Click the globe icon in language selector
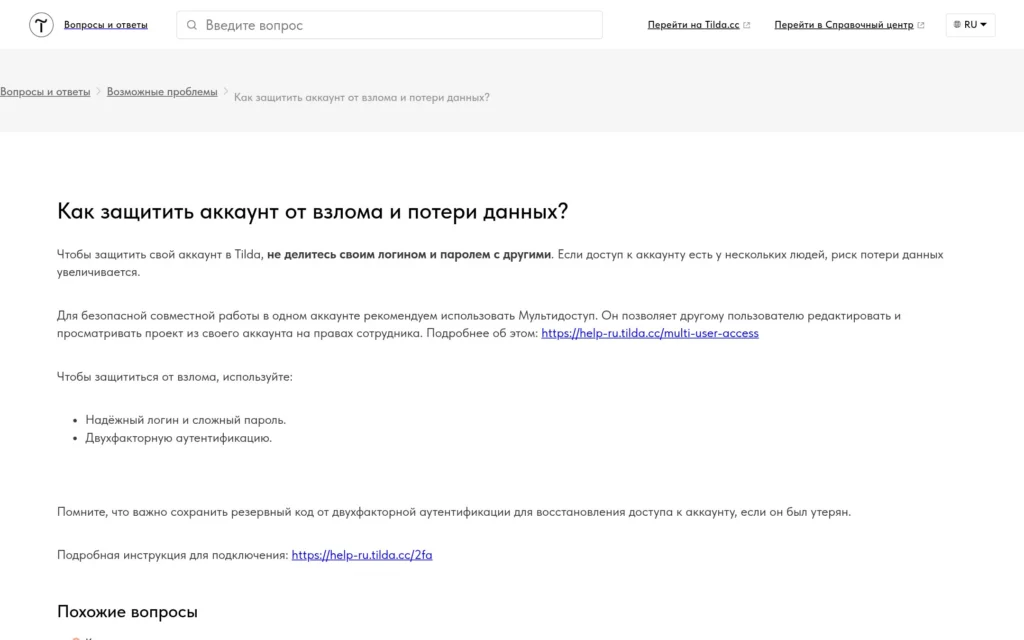Screen dimensions: 1024x640 coord(957,24)
